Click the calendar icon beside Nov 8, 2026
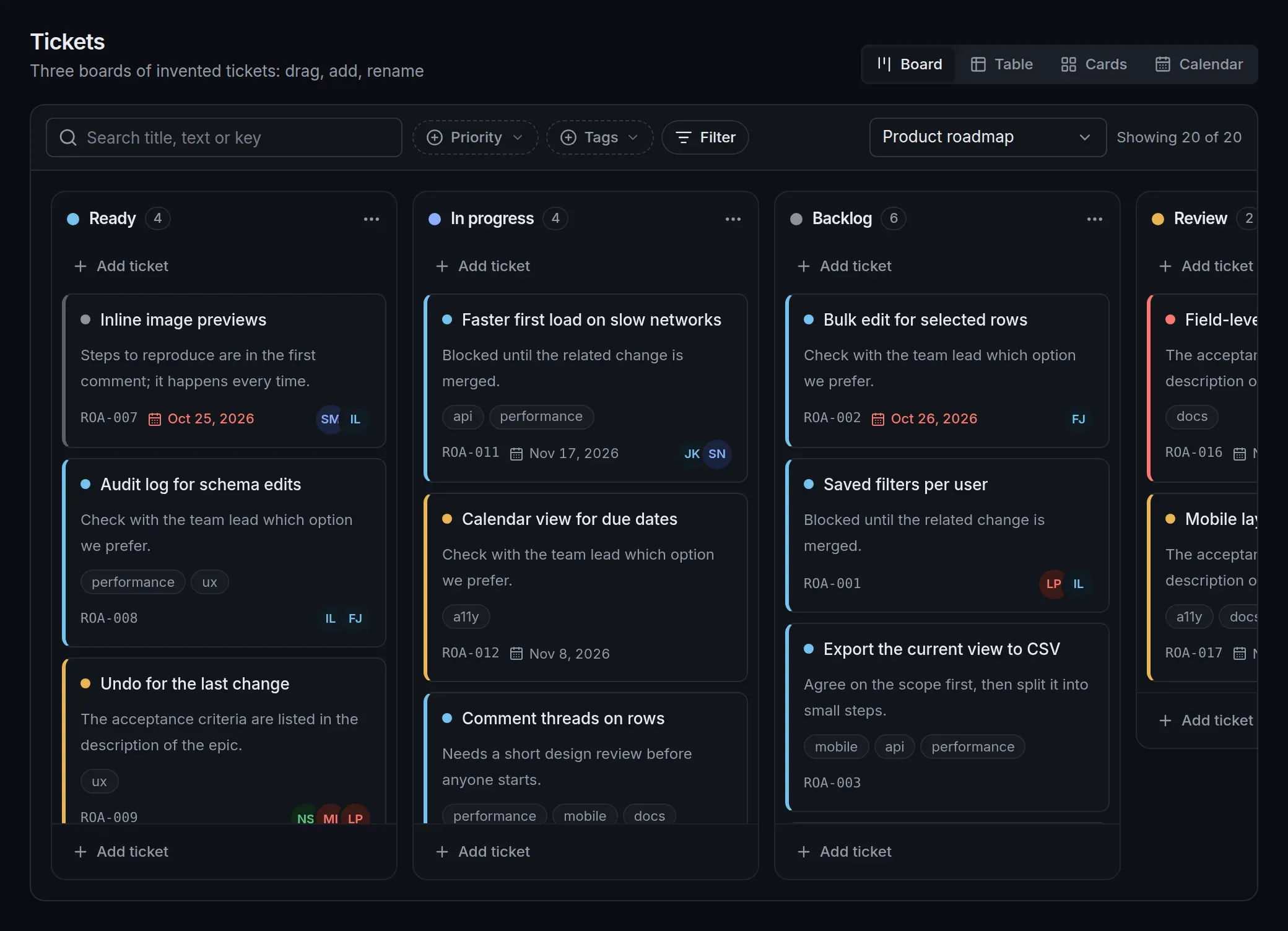Screen dimensions: 1288x931 coord(516,654)
